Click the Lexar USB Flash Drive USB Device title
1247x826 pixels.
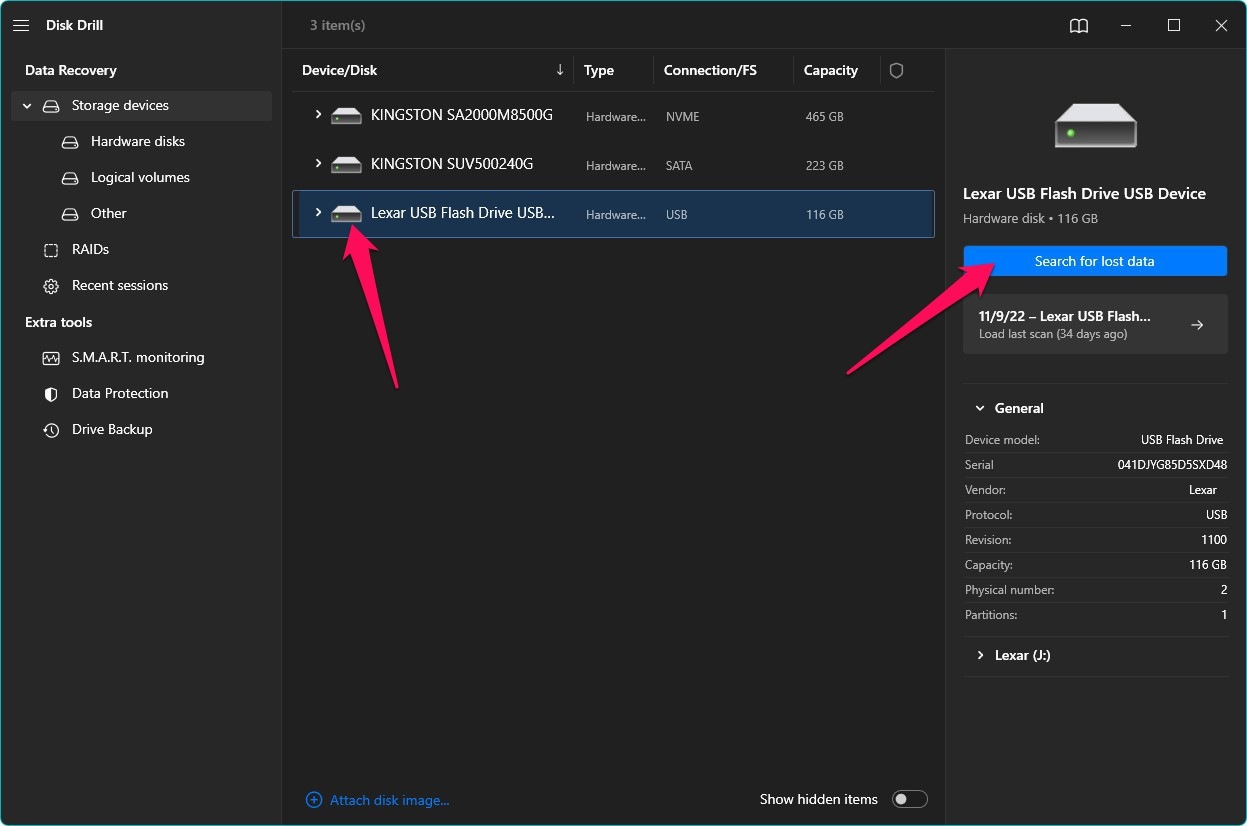coord(1084,194)
